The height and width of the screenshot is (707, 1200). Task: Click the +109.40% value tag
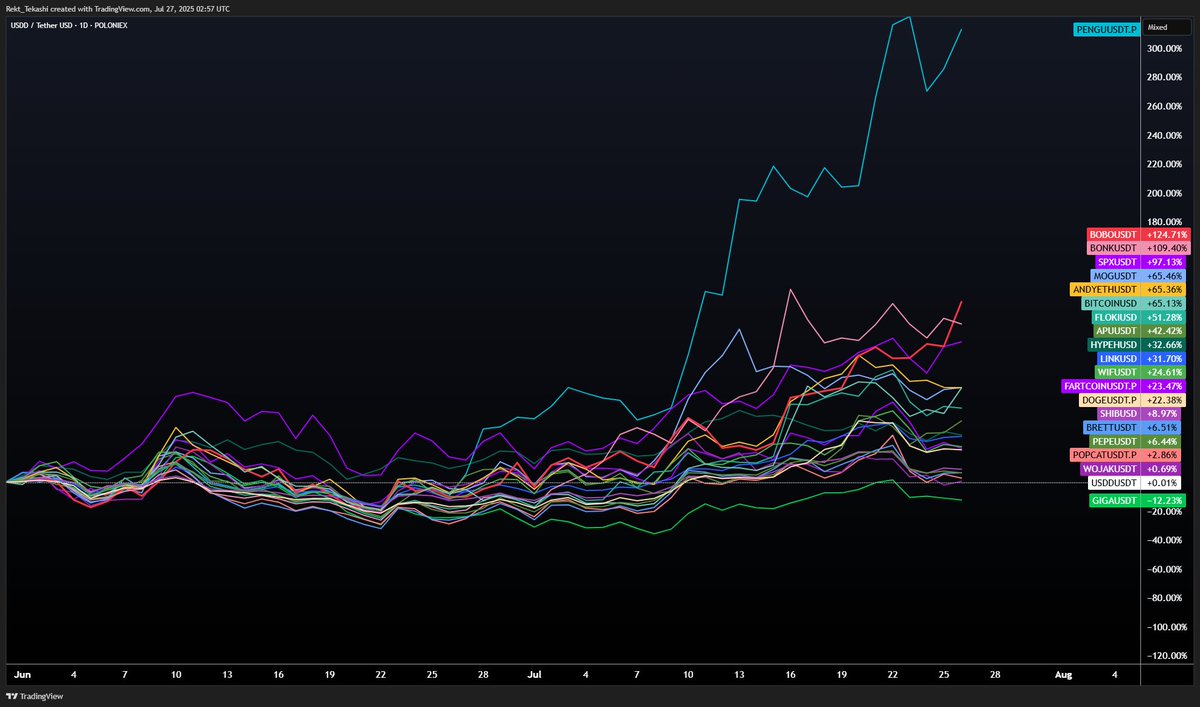click(x=1165, y=248)
